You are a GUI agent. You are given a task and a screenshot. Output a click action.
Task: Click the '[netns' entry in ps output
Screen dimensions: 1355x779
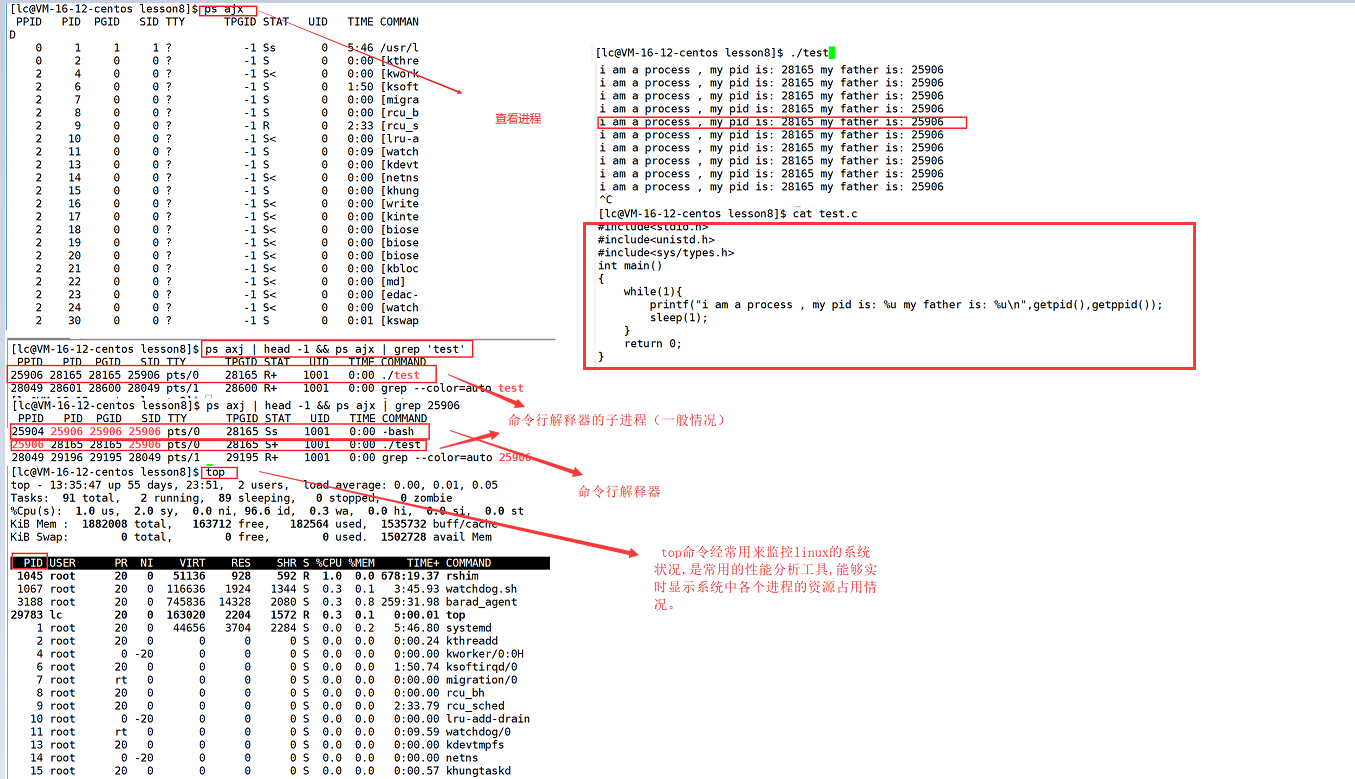(399, 178)
